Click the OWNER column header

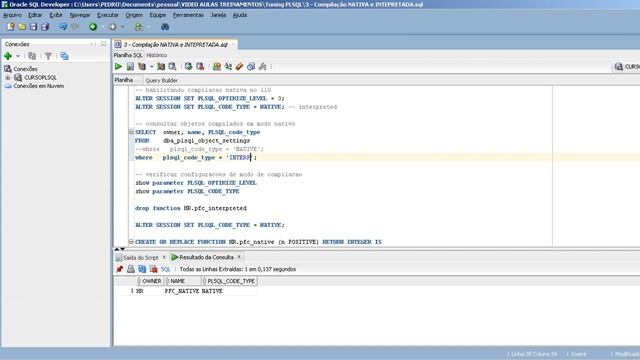tap(149, 281)
